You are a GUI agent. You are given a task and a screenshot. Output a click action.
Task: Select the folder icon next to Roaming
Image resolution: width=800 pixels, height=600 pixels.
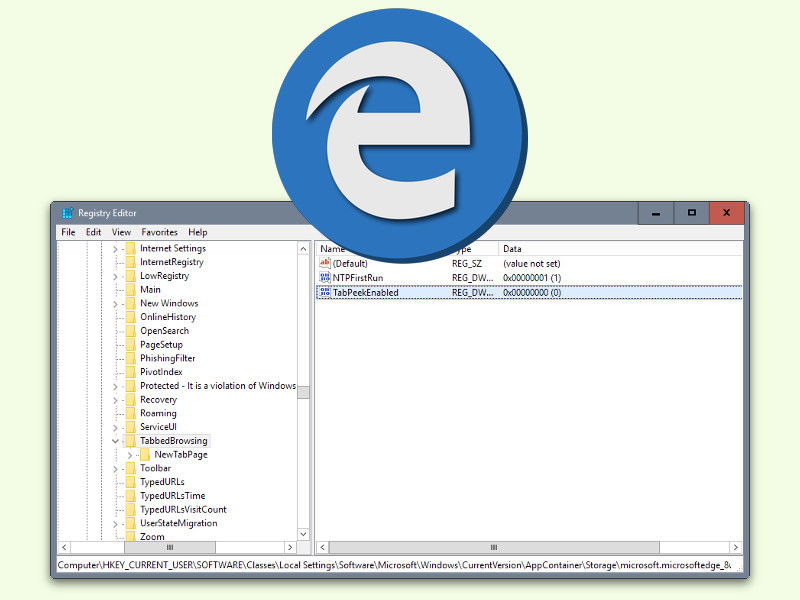pyautogui.click(x=131, y=414)
